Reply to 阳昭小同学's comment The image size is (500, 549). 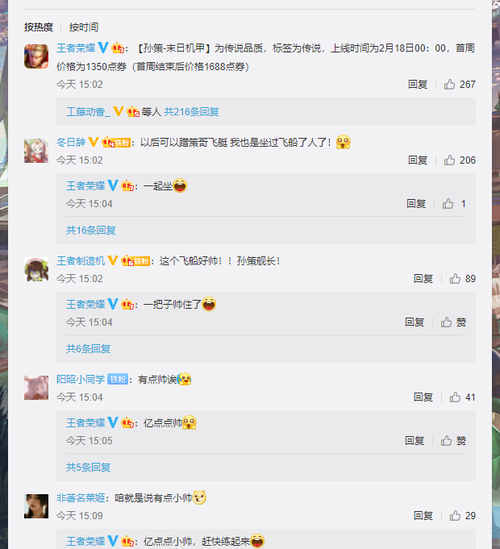423,397
